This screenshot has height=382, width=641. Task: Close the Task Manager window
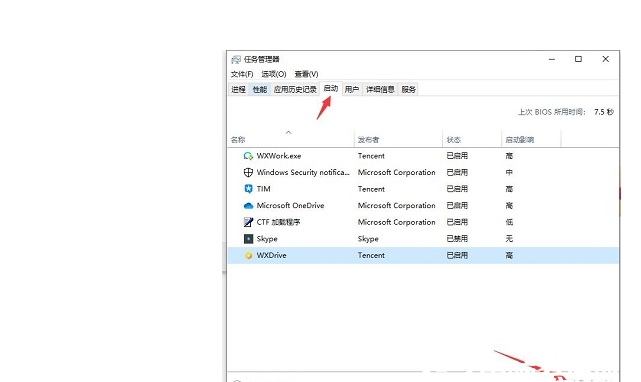coord(605,59)
